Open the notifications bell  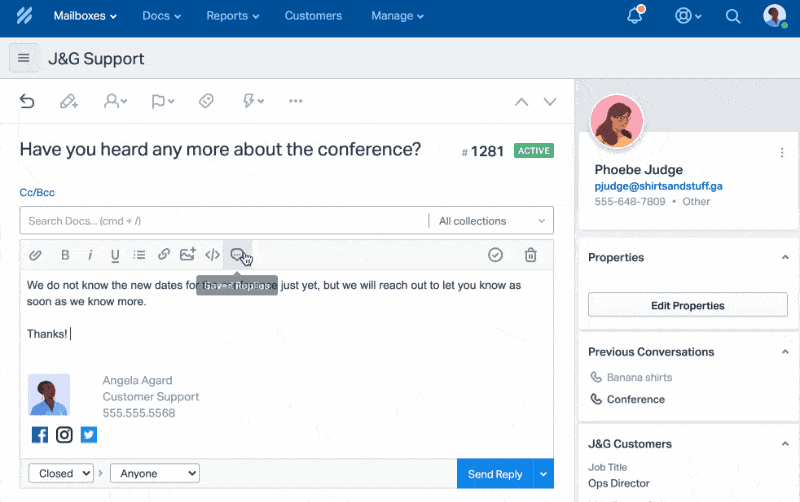pos(634,16)
